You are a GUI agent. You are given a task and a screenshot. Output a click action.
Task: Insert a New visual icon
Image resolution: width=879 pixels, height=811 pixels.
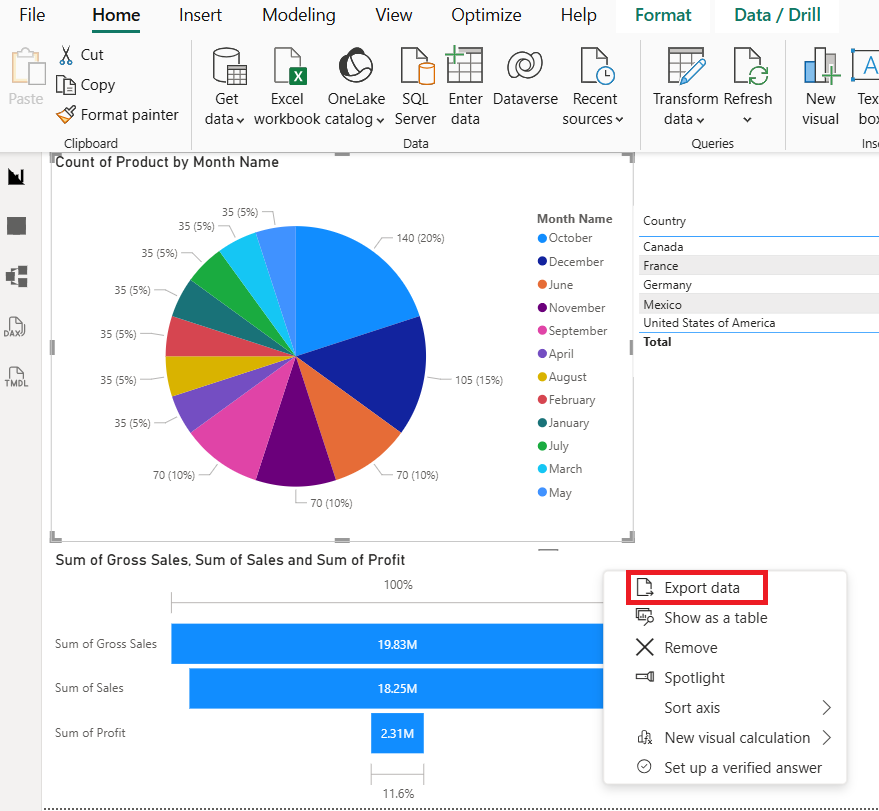click(x=821, y=66)
